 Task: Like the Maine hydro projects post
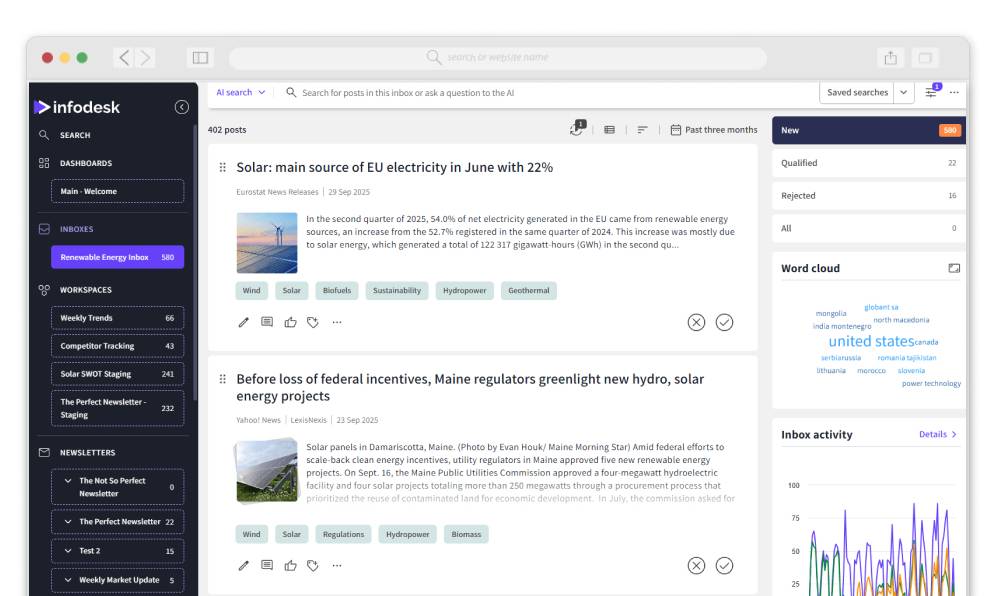click(x=289, y=565)
